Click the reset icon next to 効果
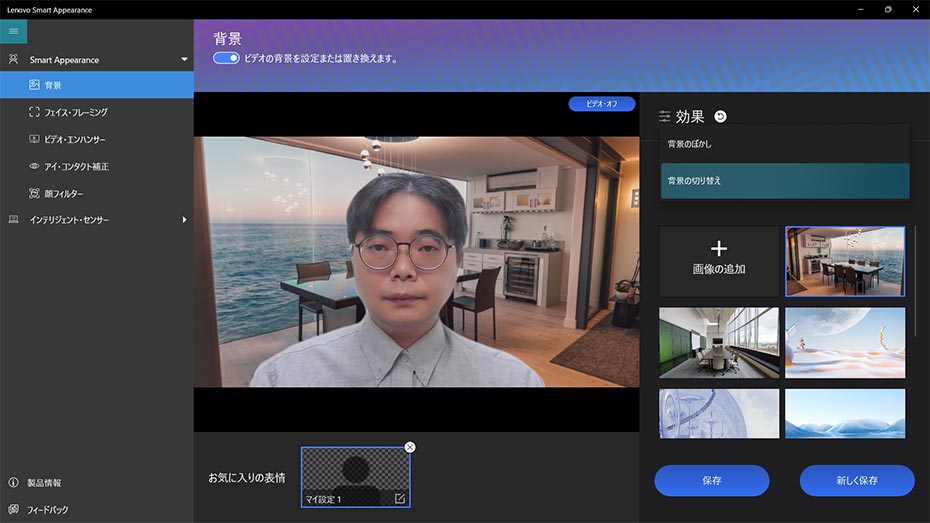930x523 pixels. [x=720, y=117]
